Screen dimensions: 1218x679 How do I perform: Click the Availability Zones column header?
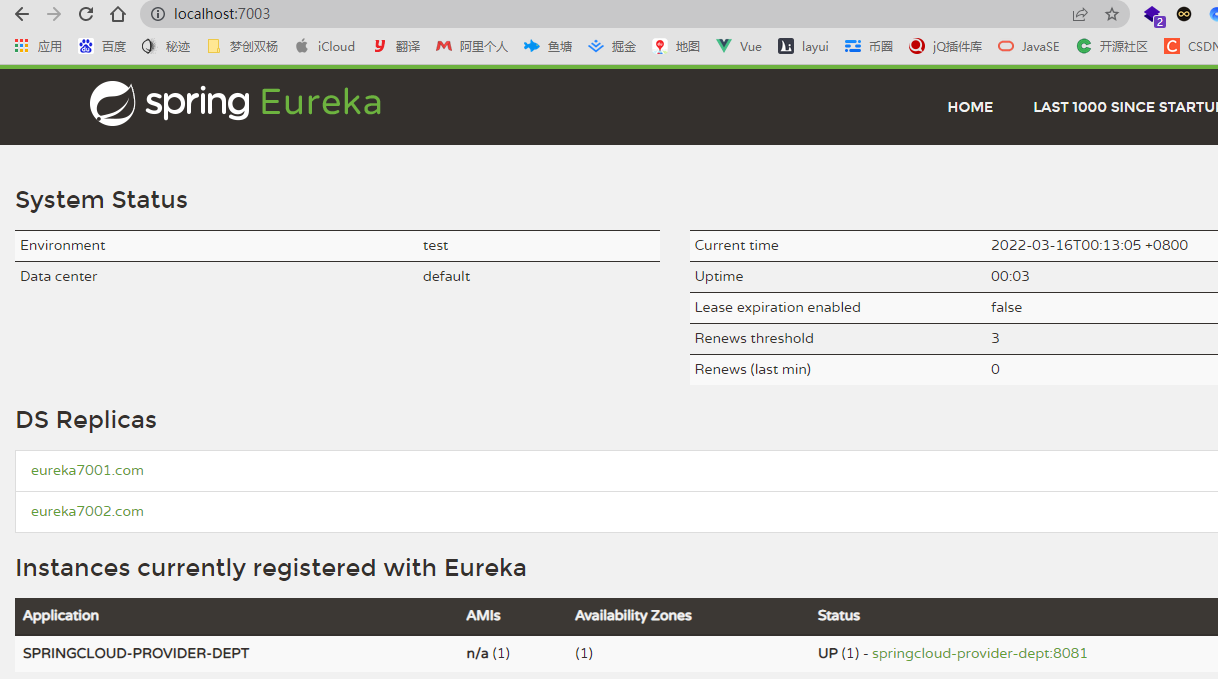(x=633, y=615)
